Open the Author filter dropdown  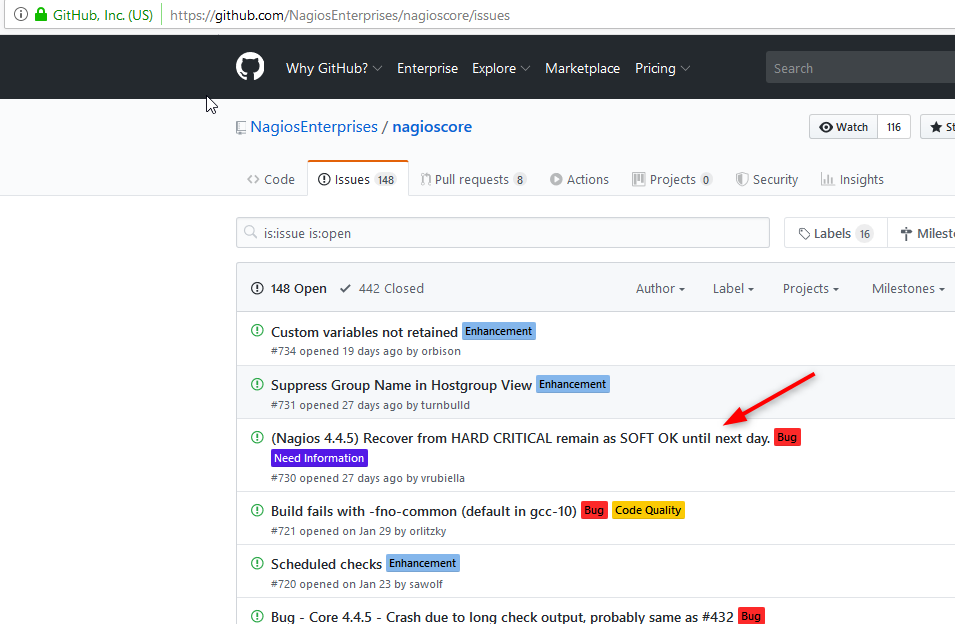point(660,288)
